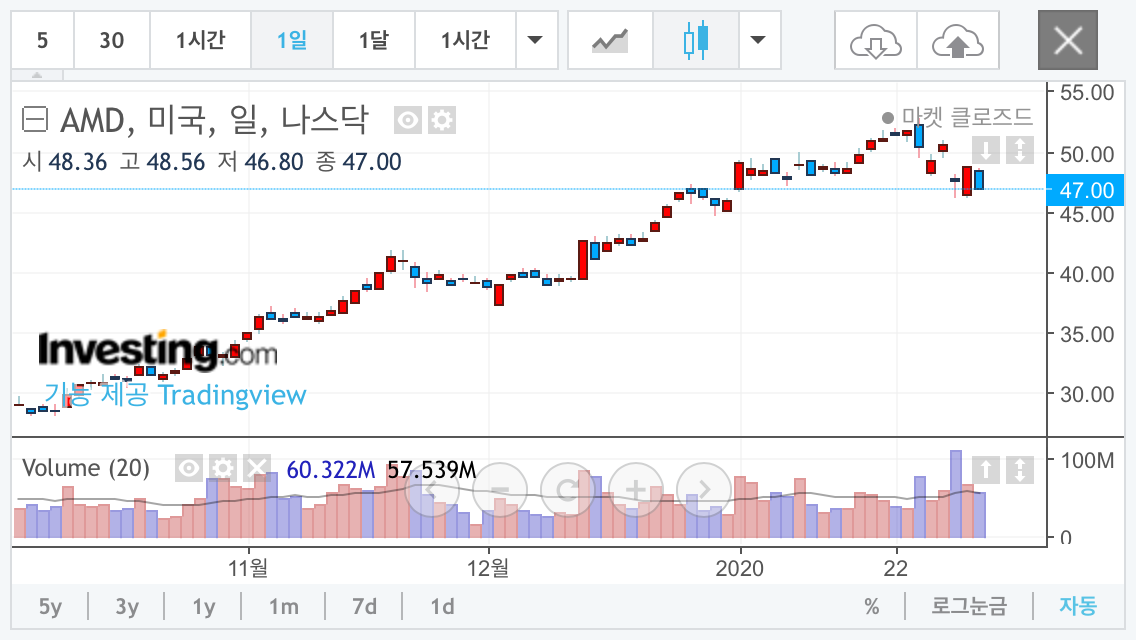This screenshot has width=1136, height=640.
Task: Switch to candlestick chart style
Action: click(x=696, y=40)
